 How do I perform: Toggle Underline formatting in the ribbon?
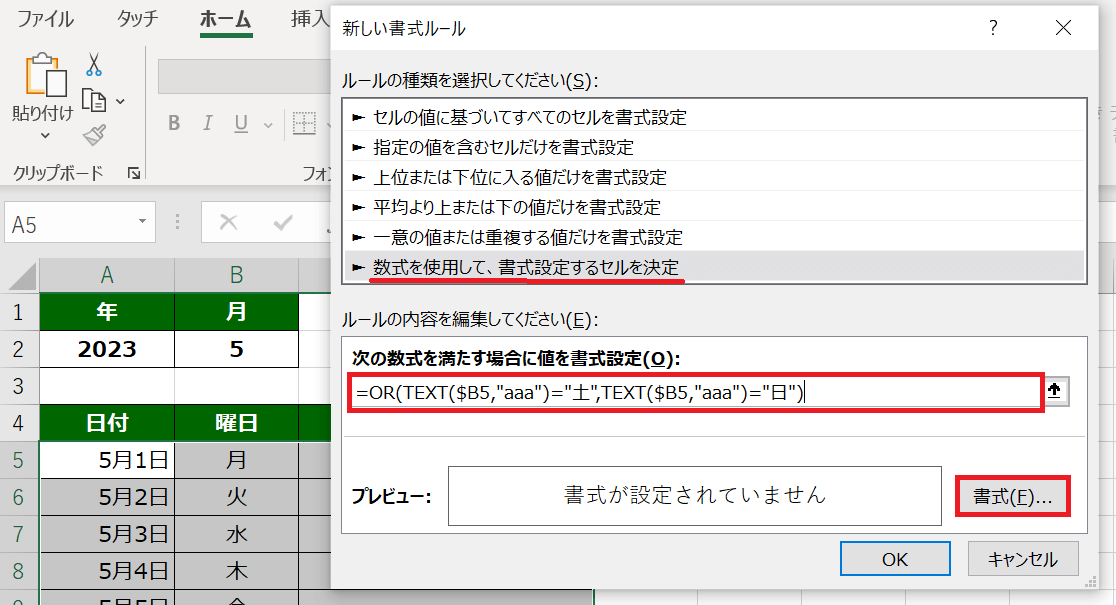pos(240,124)
